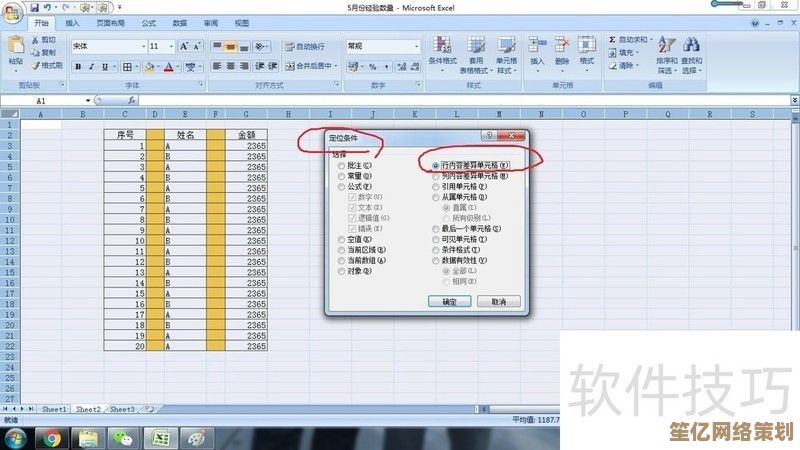Click the column G header
Image resolution: width=800 pixels, height=450 pixels.
click(246, 114)
